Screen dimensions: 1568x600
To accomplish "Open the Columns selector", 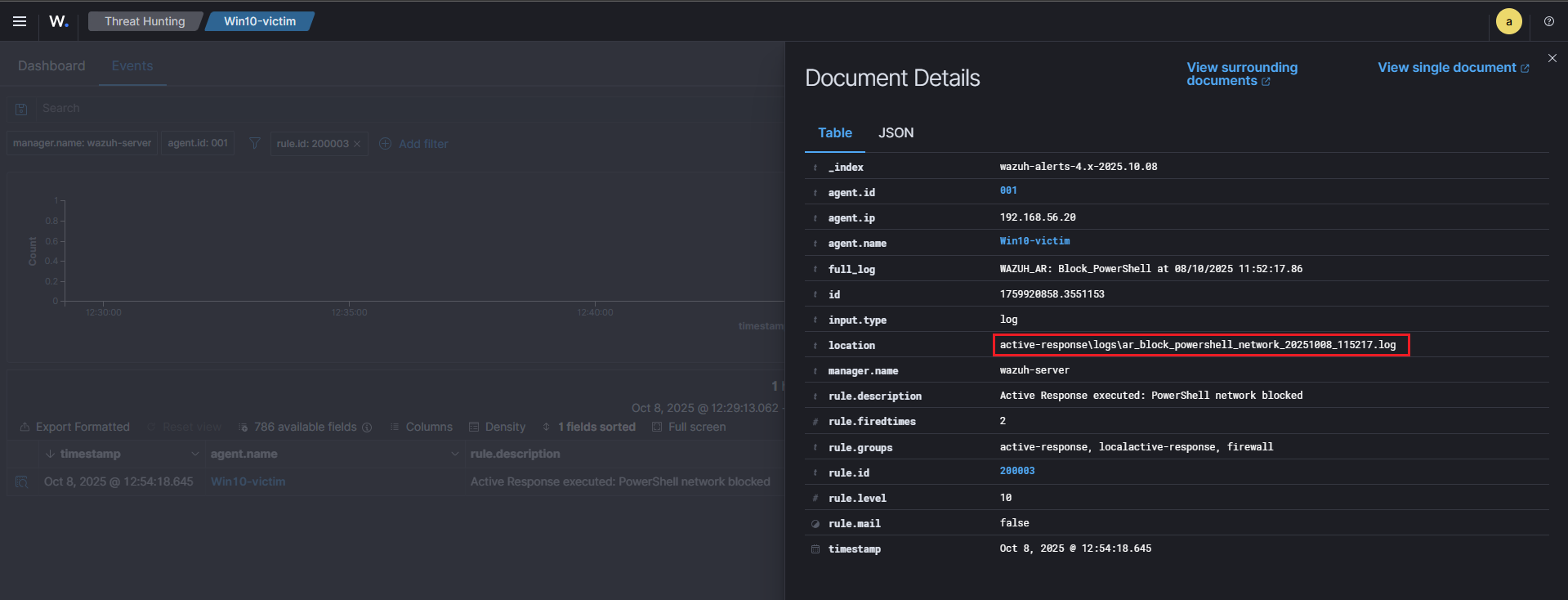I will pyautogui.click(x=421, y=427).
